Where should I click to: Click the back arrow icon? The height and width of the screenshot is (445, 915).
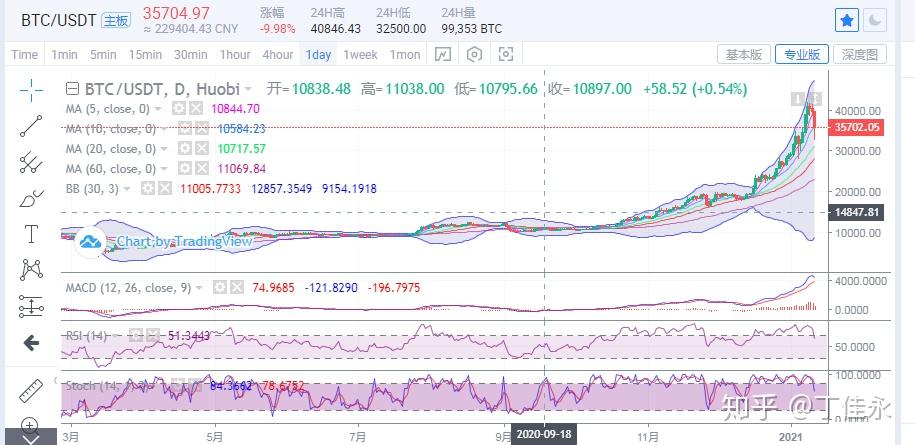point(31,343)
